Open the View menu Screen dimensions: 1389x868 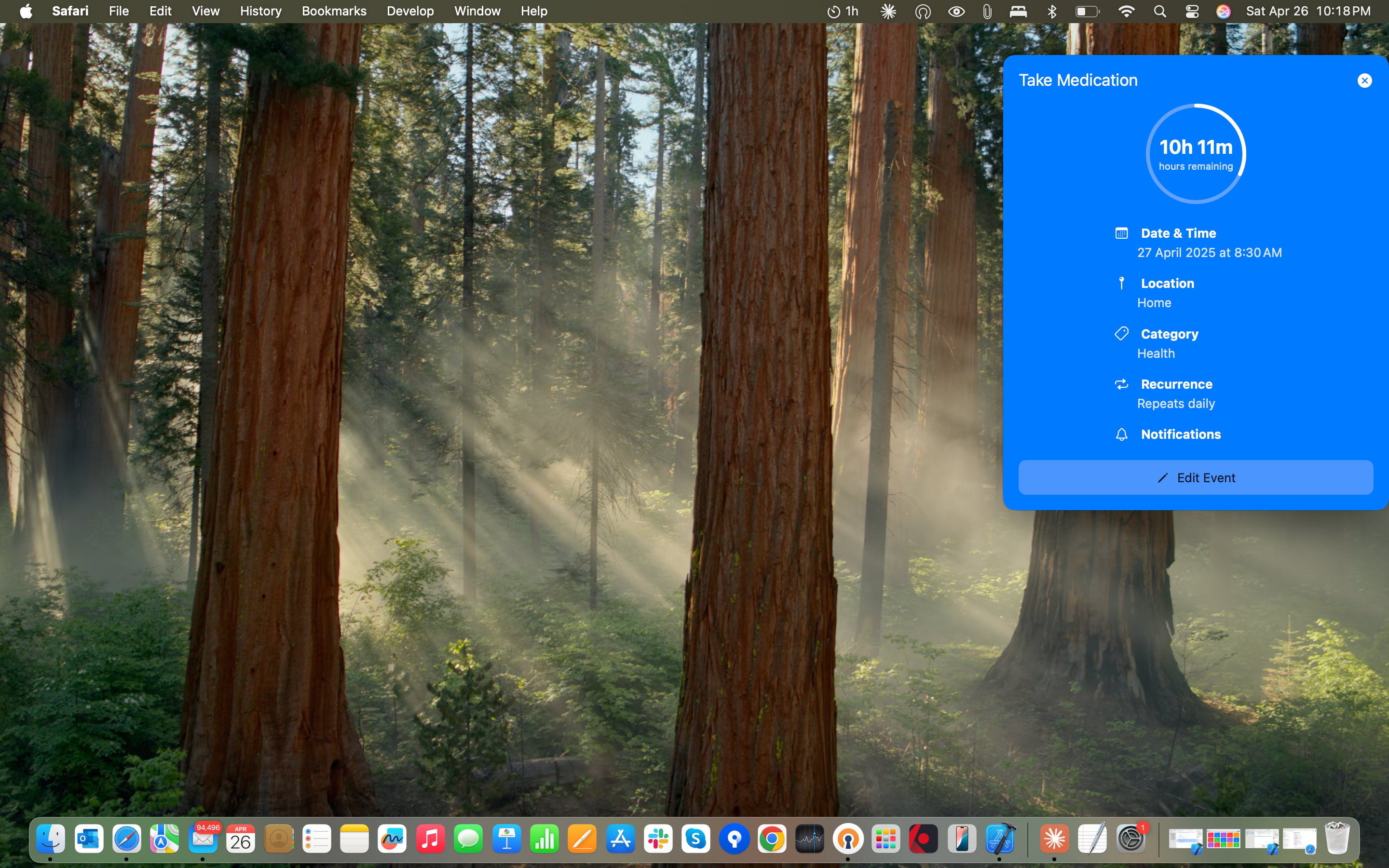[x=205, y=12]
